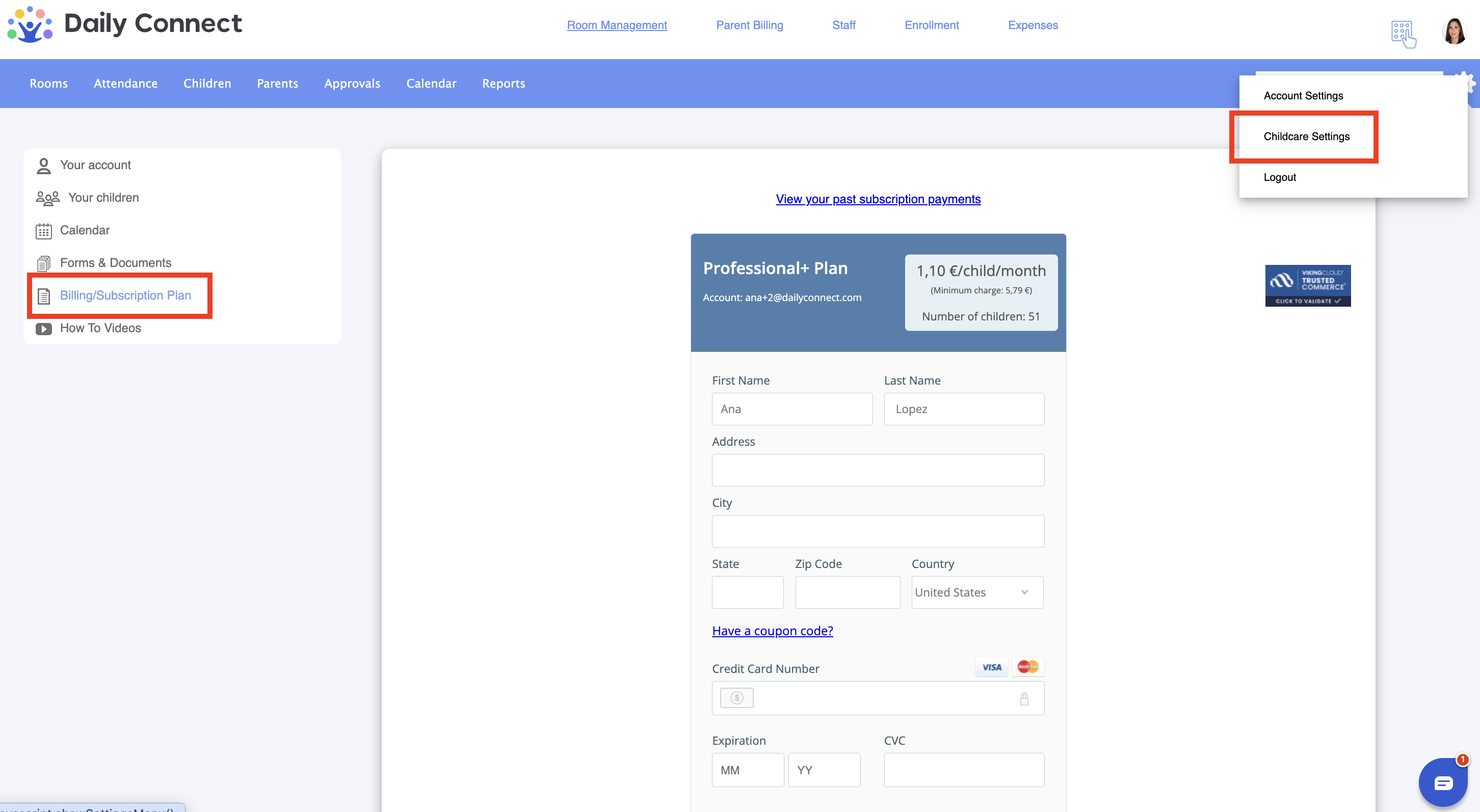Click the Parent Billing navigation link
Image resolution: width=1480 pixels, height=812 pixels.
(x=749, y=25)
